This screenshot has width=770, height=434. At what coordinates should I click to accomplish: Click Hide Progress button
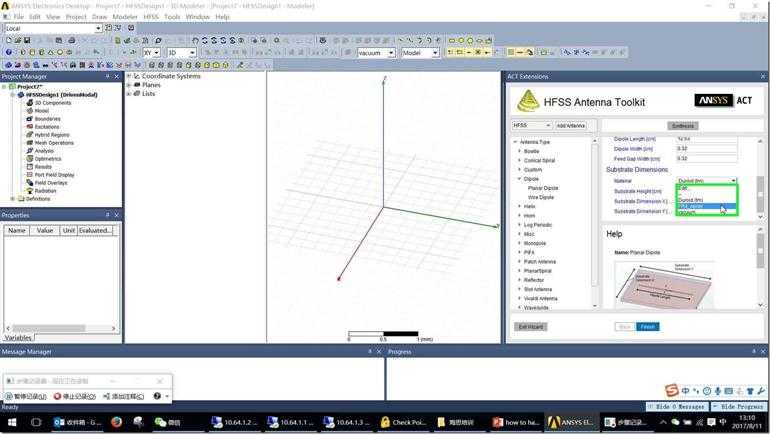click(x=739, y=407)
